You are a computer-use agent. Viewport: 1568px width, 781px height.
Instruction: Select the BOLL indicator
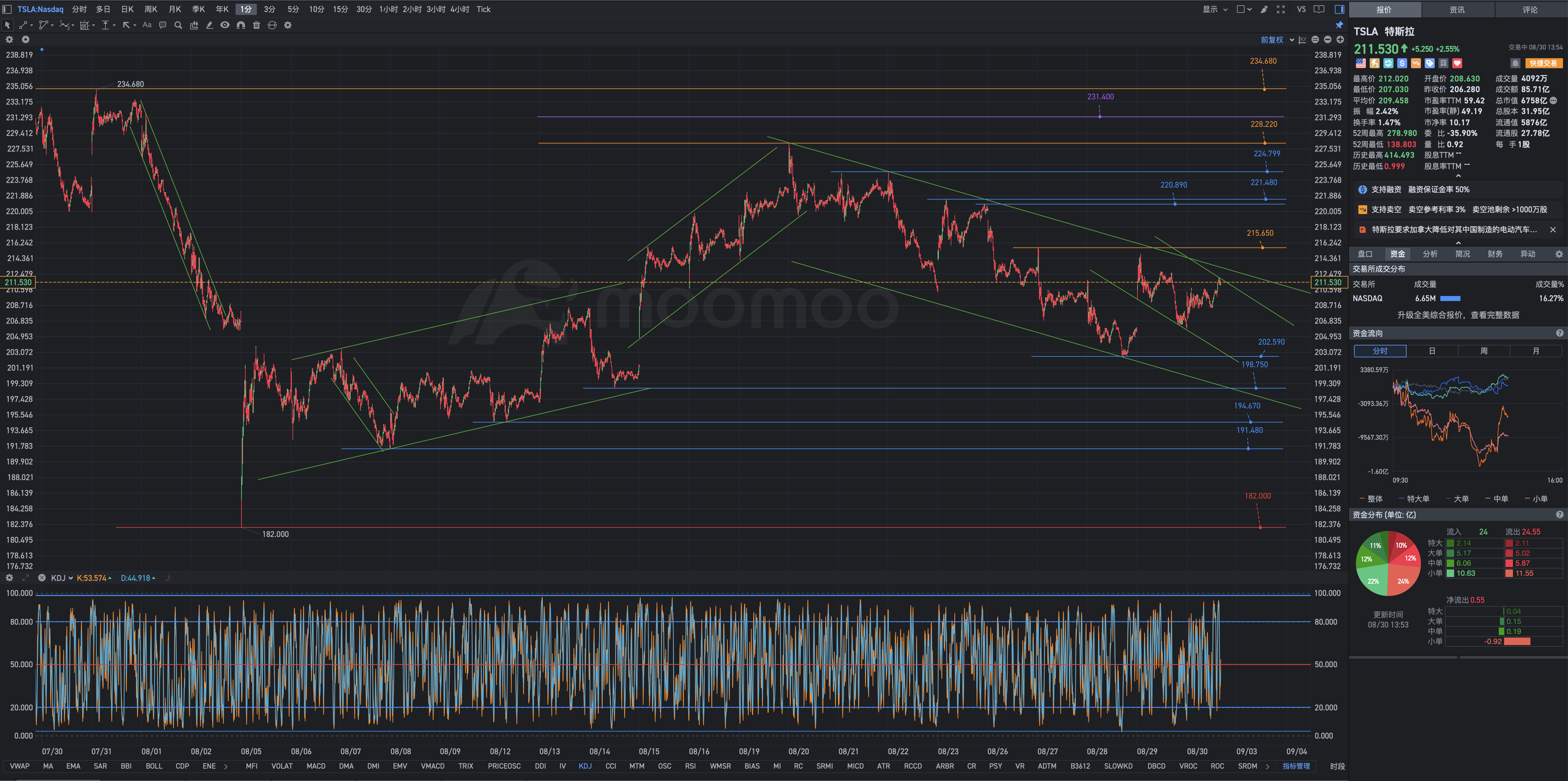coord(154,766)
